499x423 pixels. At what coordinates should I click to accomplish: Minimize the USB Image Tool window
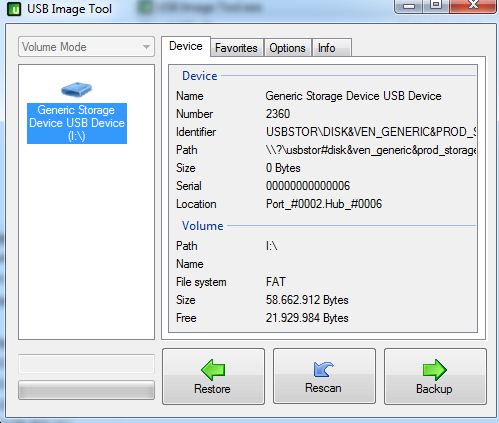tap(409, 6)
